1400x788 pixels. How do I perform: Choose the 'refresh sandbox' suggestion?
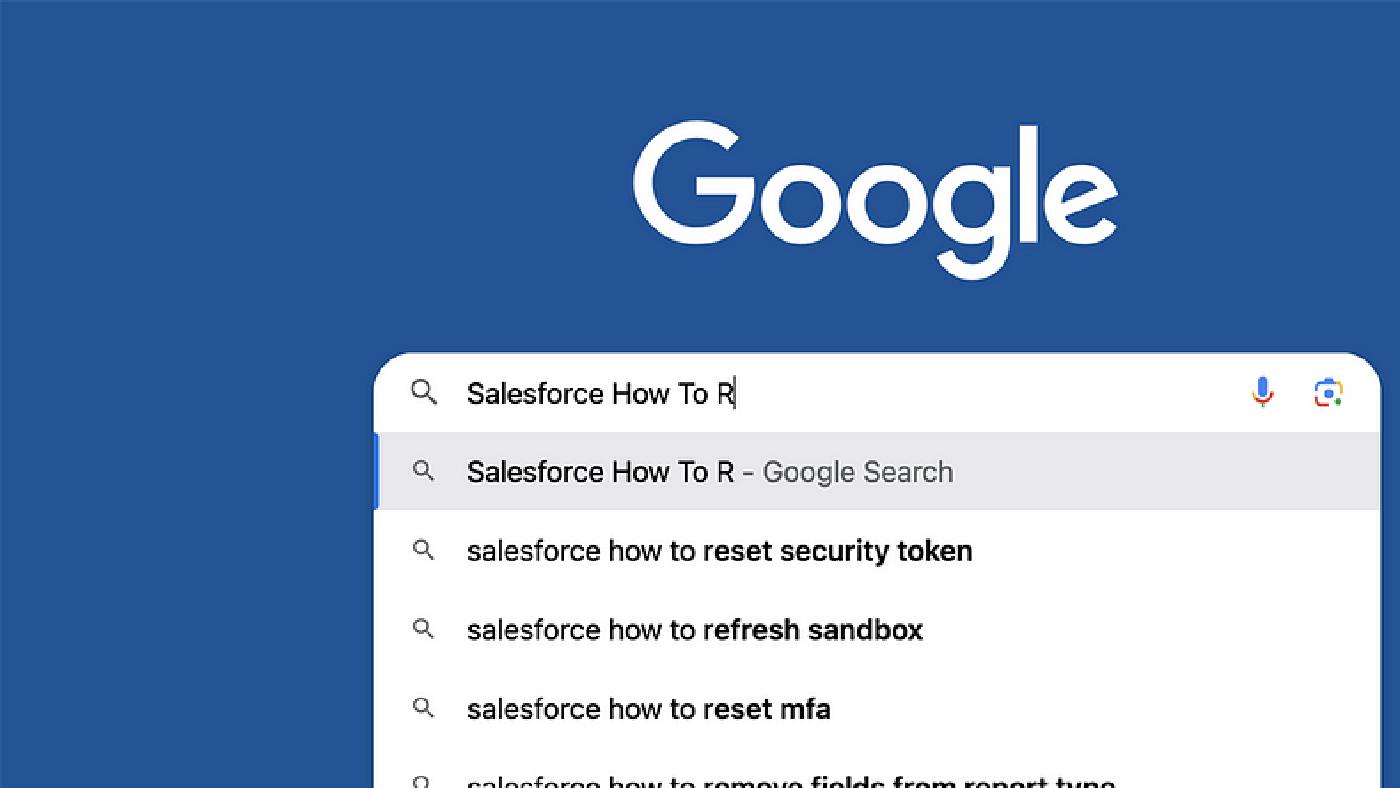click(x=695, y=629)
